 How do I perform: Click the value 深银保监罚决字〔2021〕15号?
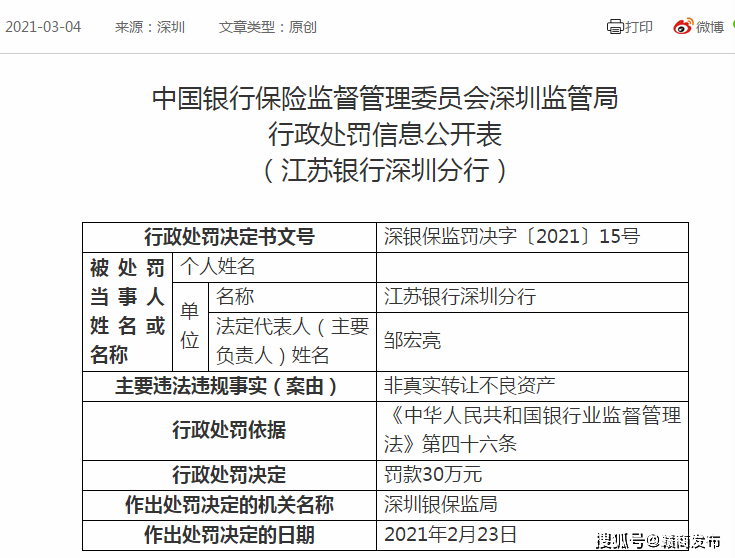511,236
